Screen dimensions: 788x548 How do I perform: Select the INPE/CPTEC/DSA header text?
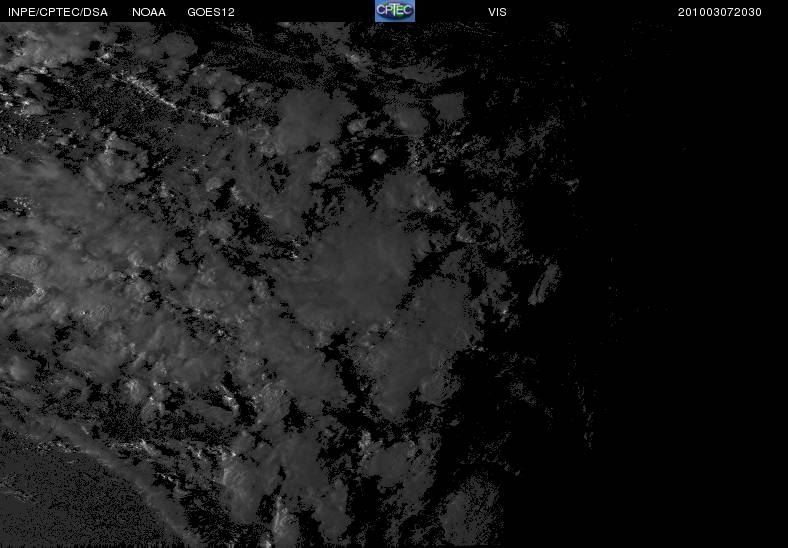point(58,12)
